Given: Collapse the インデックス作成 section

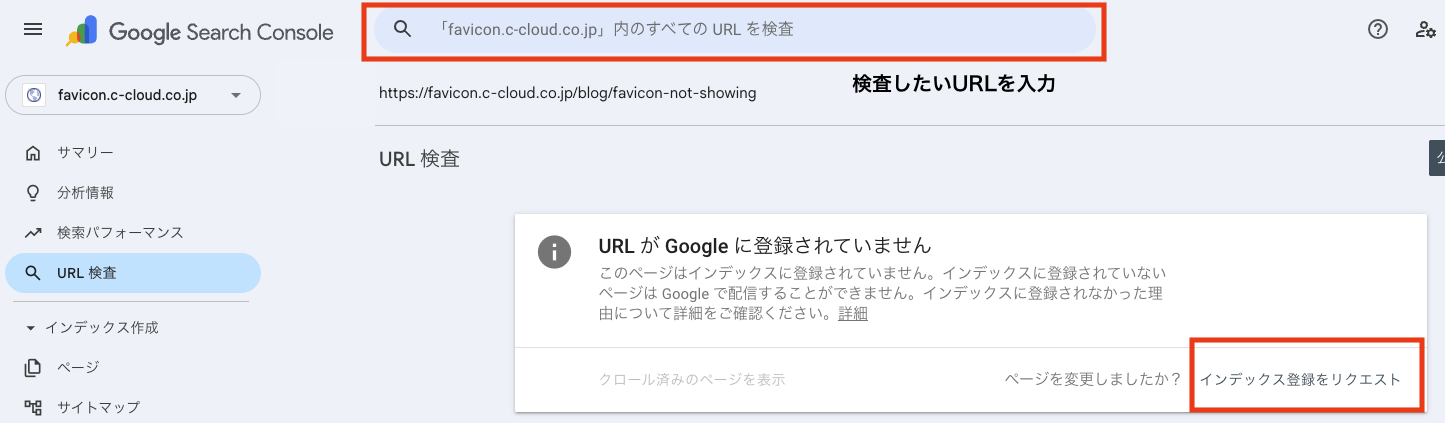Looking at the screenshot, I should click(30, 328).
